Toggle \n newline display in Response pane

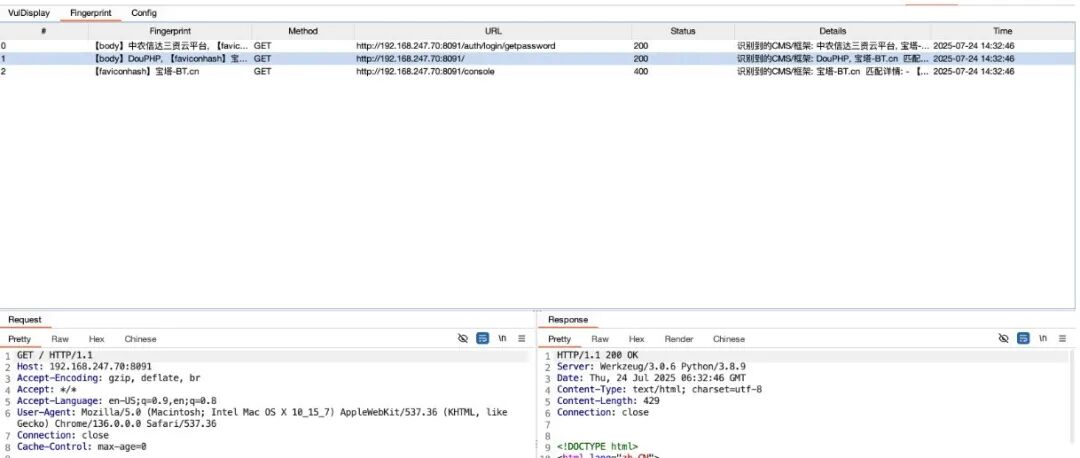(x=1043, y=338)
